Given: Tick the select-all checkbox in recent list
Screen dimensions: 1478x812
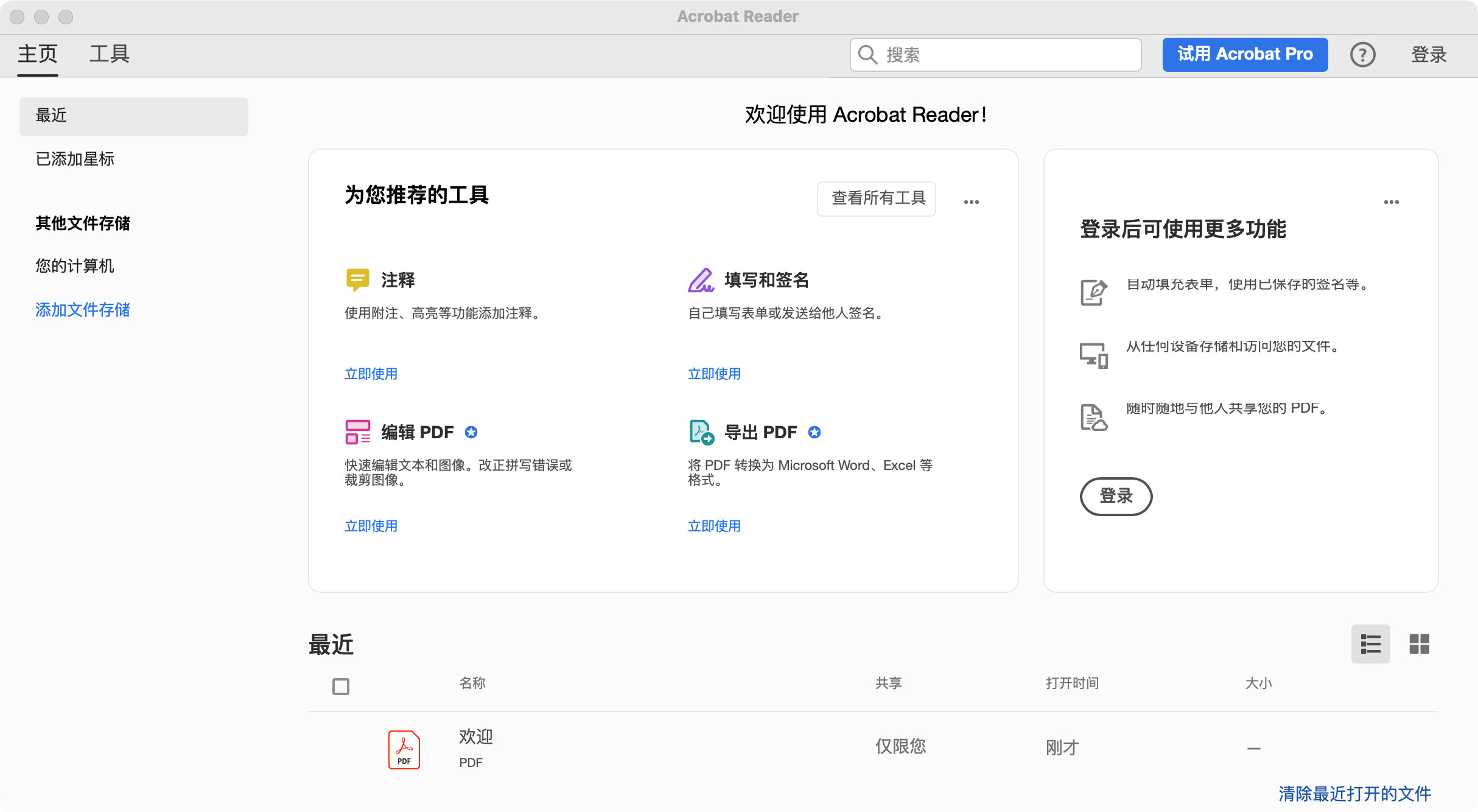Looking at the screenshot, I should [x=341, y=687].
